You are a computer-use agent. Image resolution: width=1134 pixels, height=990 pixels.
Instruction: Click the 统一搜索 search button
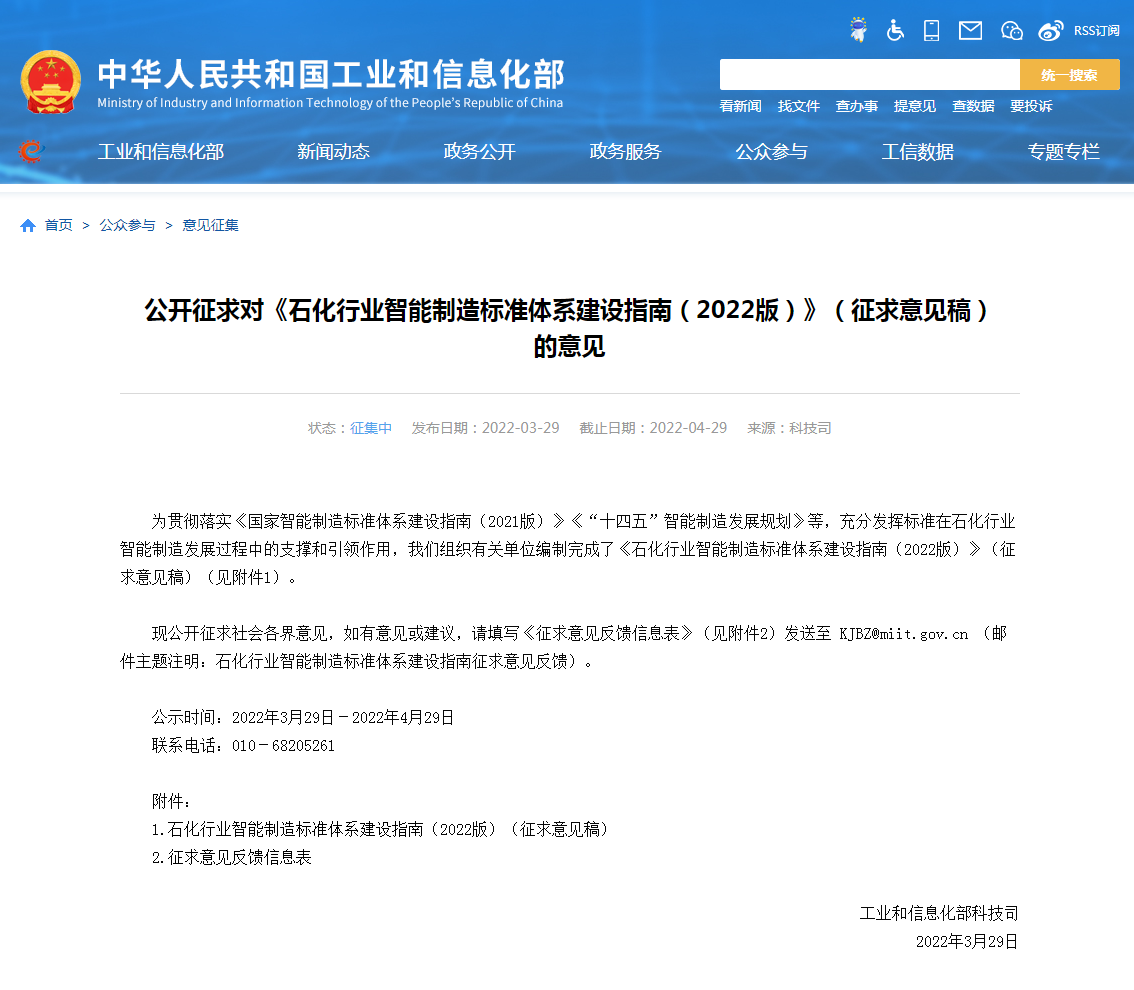(1070, 74)
